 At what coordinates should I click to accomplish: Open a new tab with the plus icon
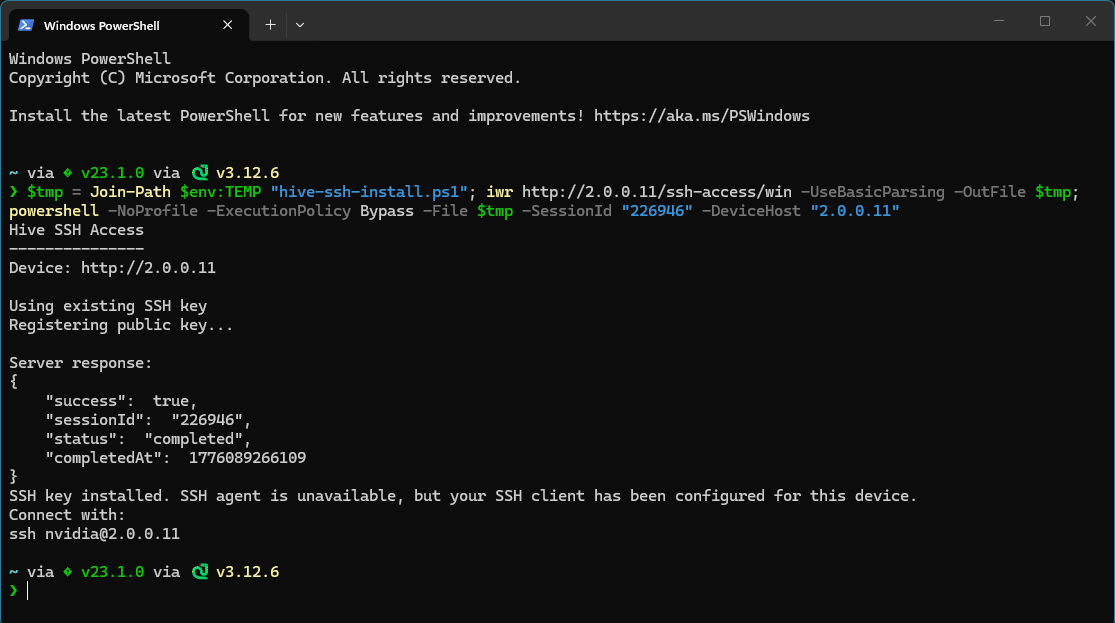tap(268, 24)
